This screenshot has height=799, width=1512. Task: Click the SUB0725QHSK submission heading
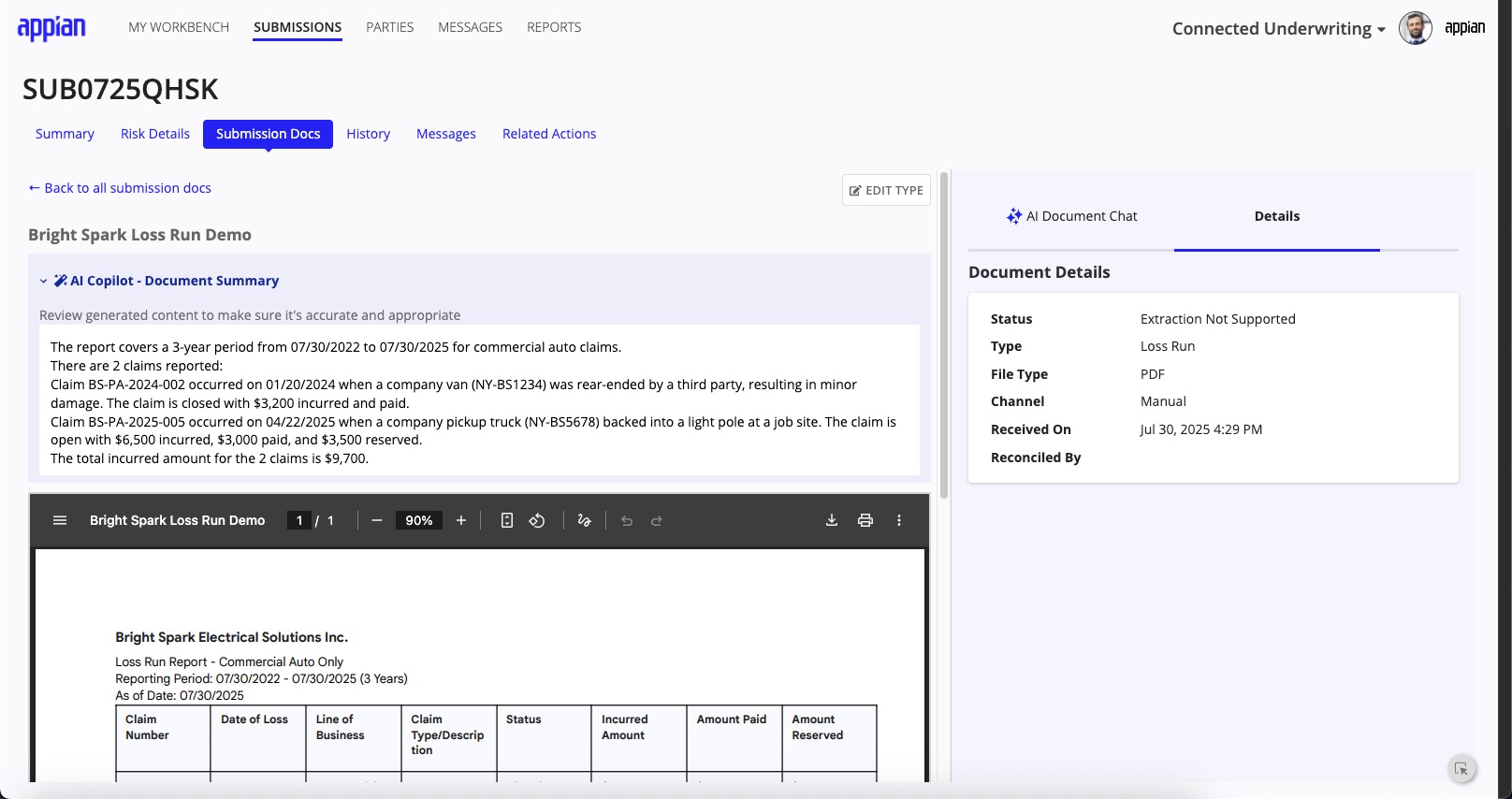click(x=121, y=89)
